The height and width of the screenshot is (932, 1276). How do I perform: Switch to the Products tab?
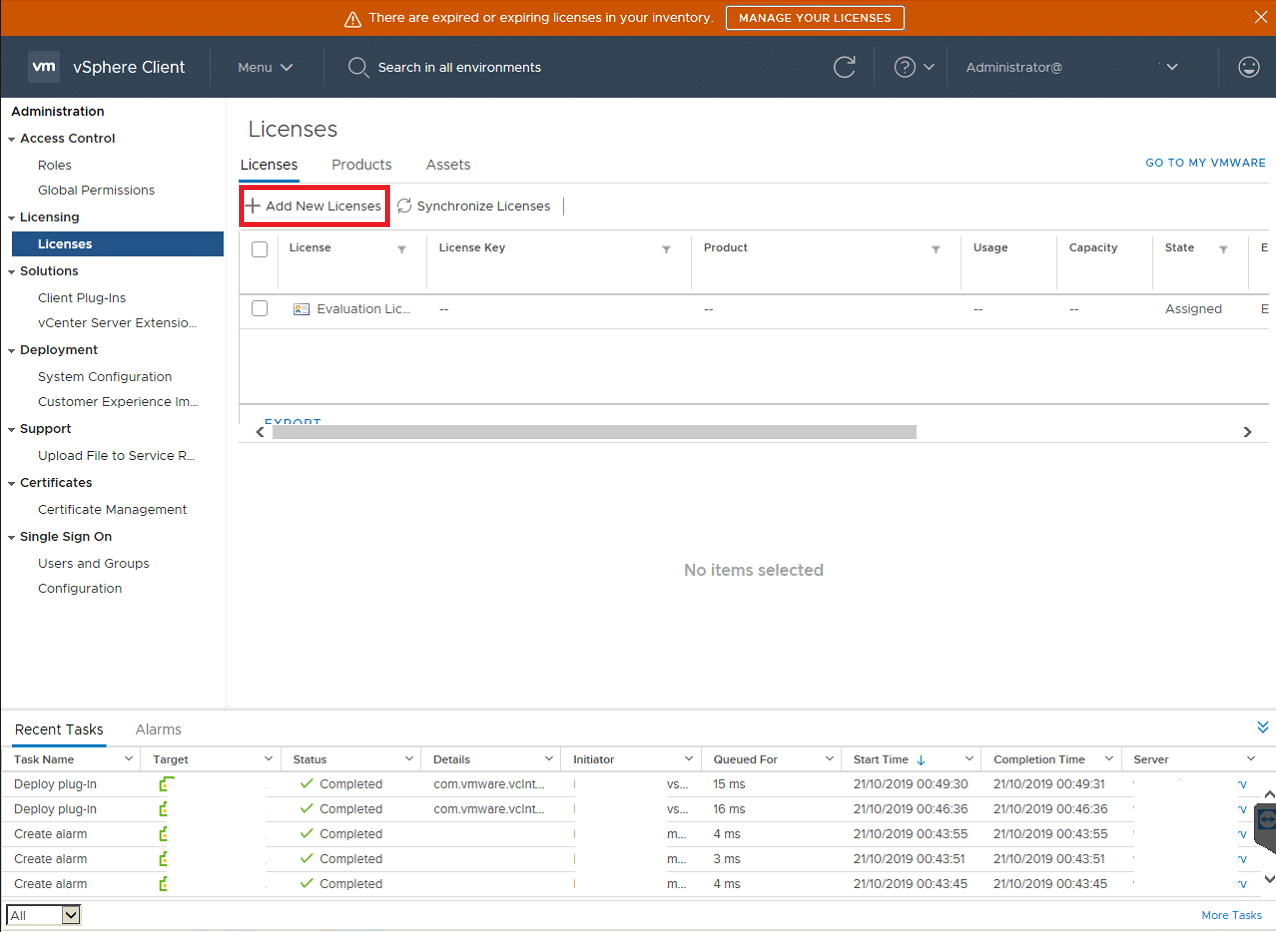[362, 165]
